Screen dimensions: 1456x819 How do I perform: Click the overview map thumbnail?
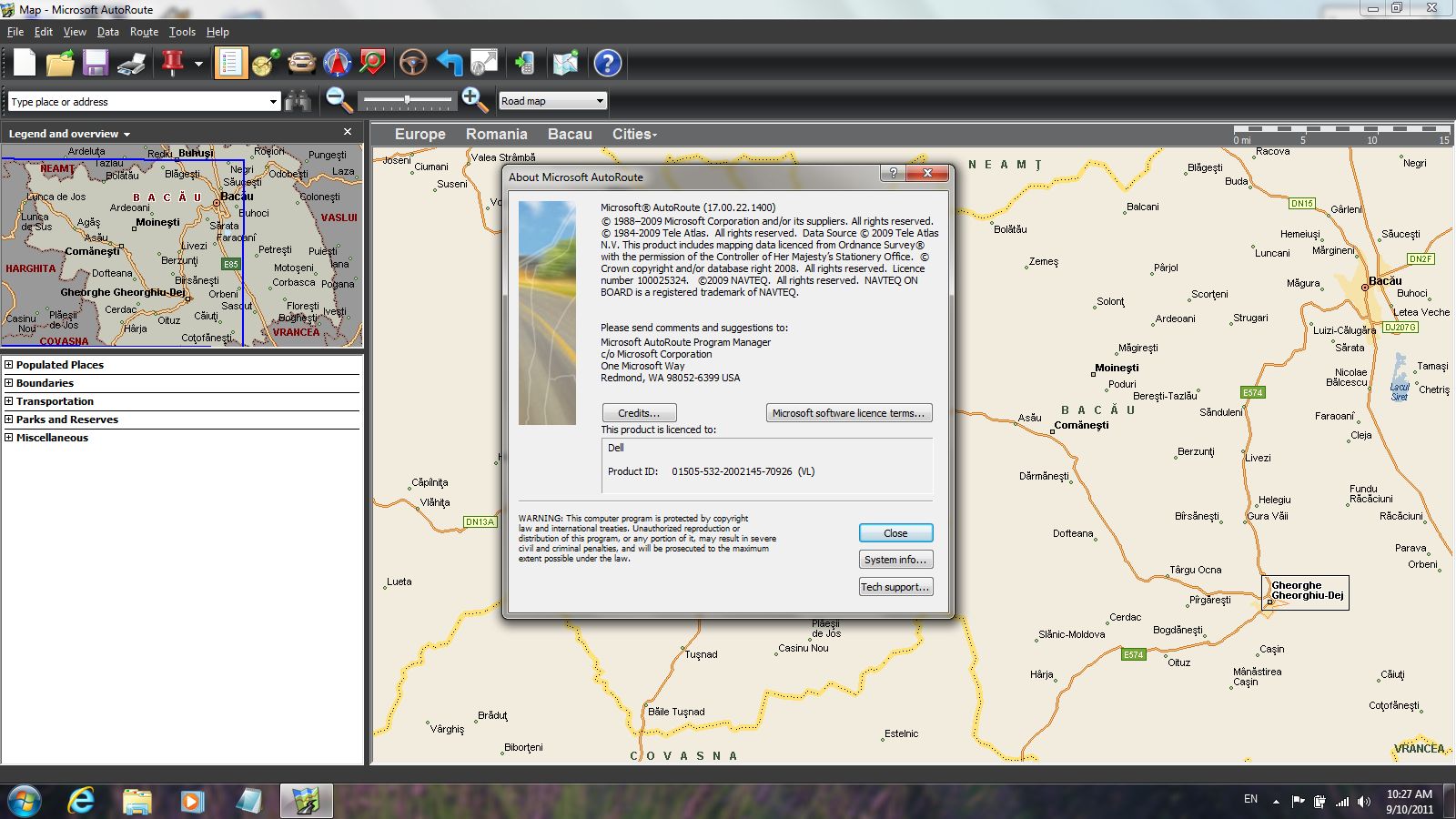click(x=182, y=245)
